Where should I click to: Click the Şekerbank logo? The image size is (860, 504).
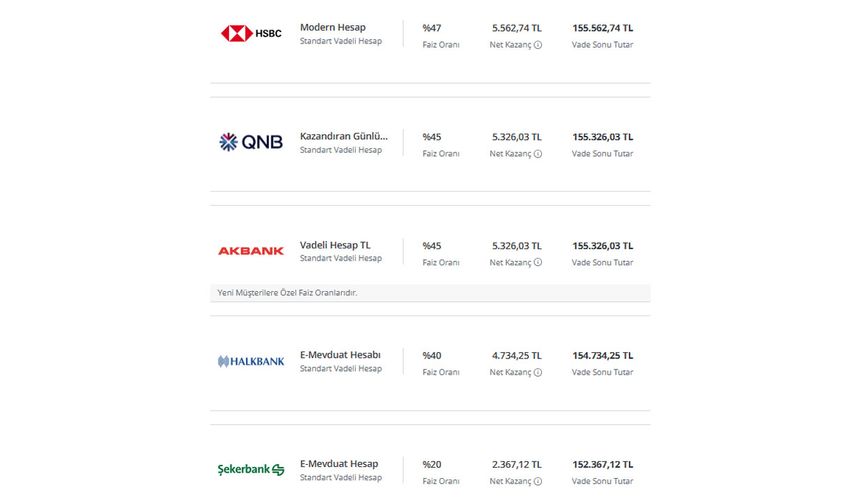pyautogui.click(x=251, y=469)
